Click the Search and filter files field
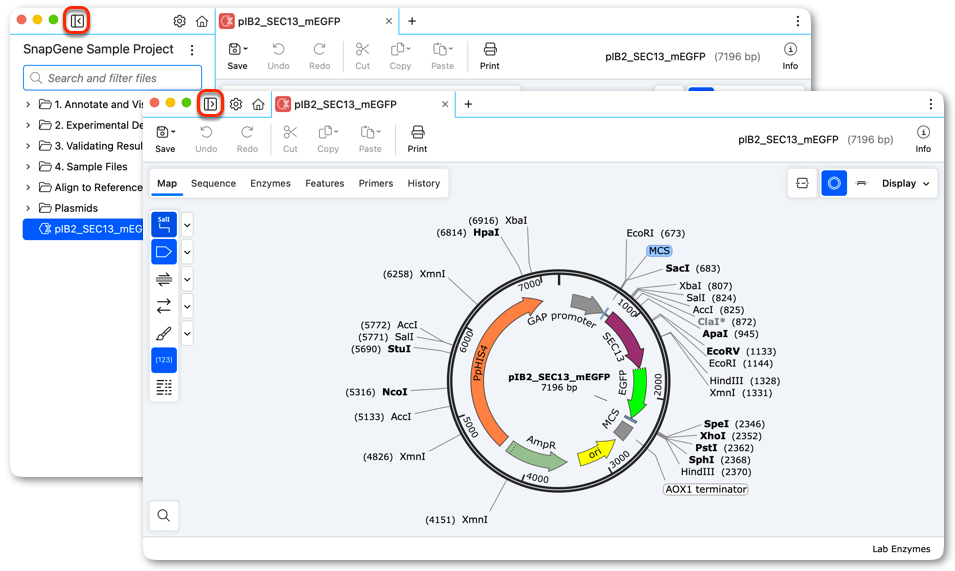The height and width of the screenshot is (571, 955). [x=113, y=78]
